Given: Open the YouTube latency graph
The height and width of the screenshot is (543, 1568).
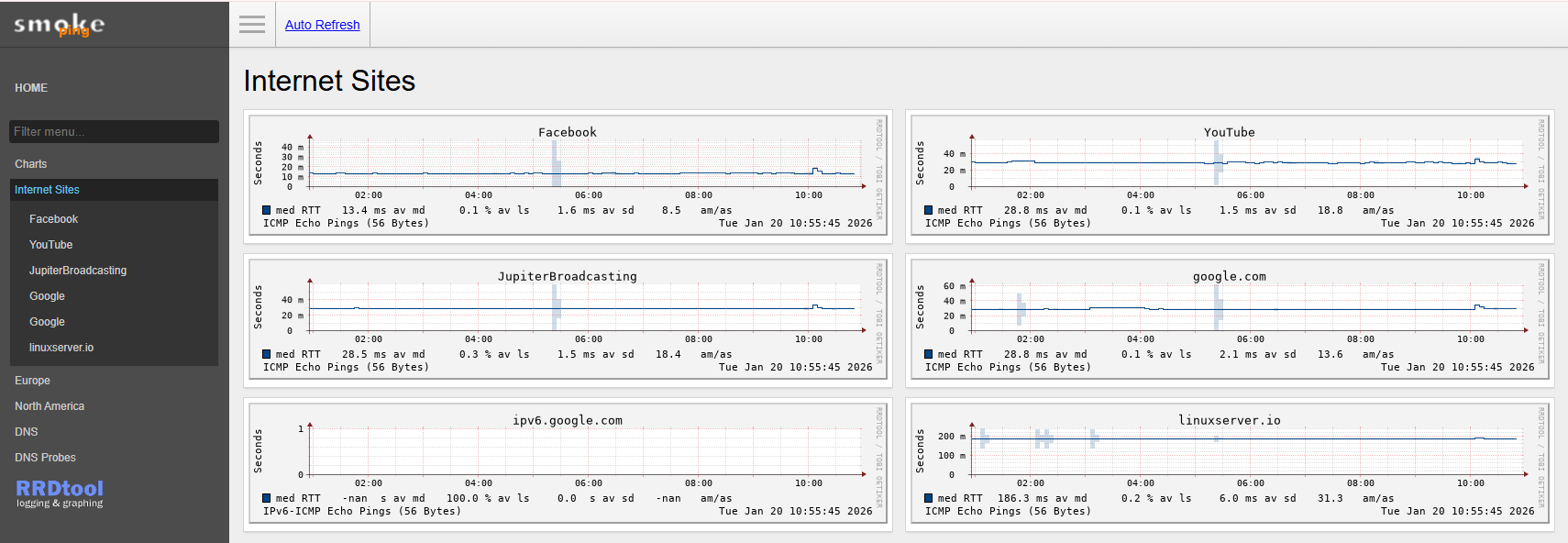Looking at the screenshot, I should (x=1230, y=177).
